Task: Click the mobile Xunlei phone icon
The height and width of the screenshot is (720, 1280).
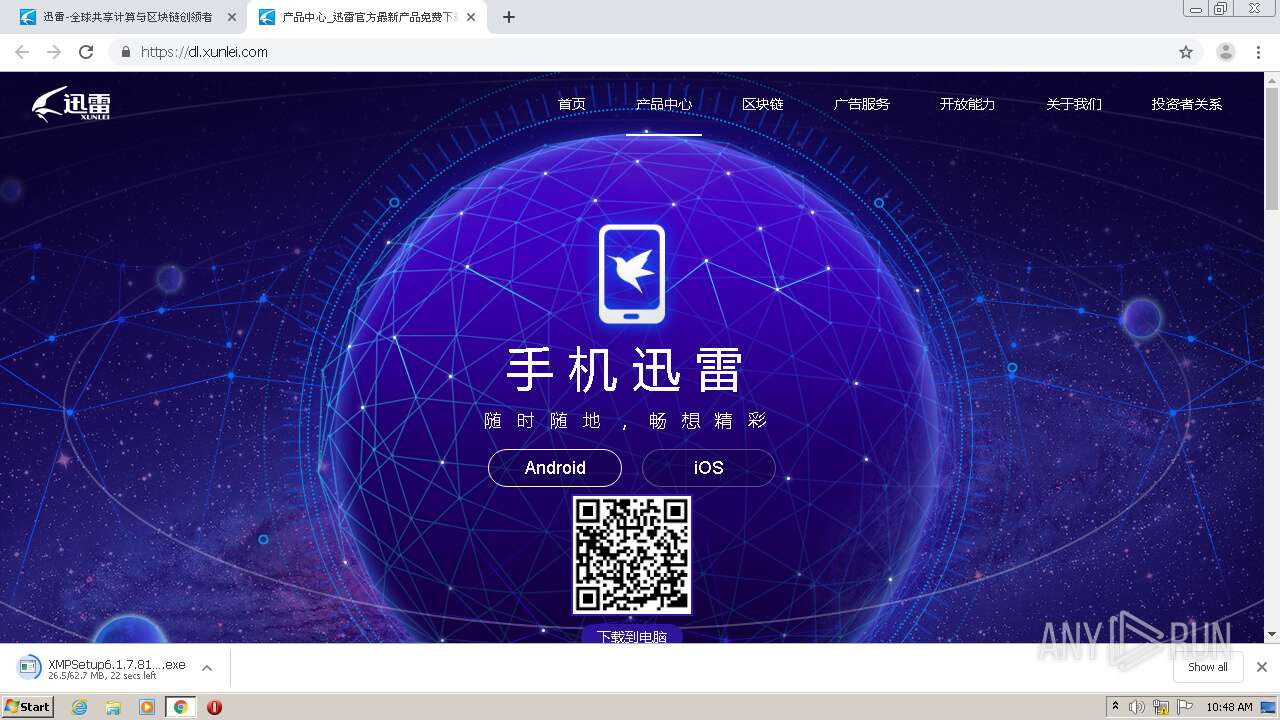Action: click(632, 274)
